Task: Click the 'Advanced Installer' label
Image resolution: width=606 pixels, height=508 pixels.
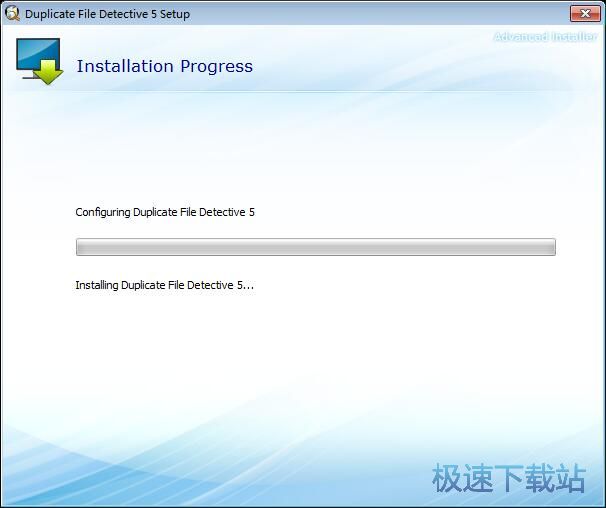Action: click(x=545, y=37)
